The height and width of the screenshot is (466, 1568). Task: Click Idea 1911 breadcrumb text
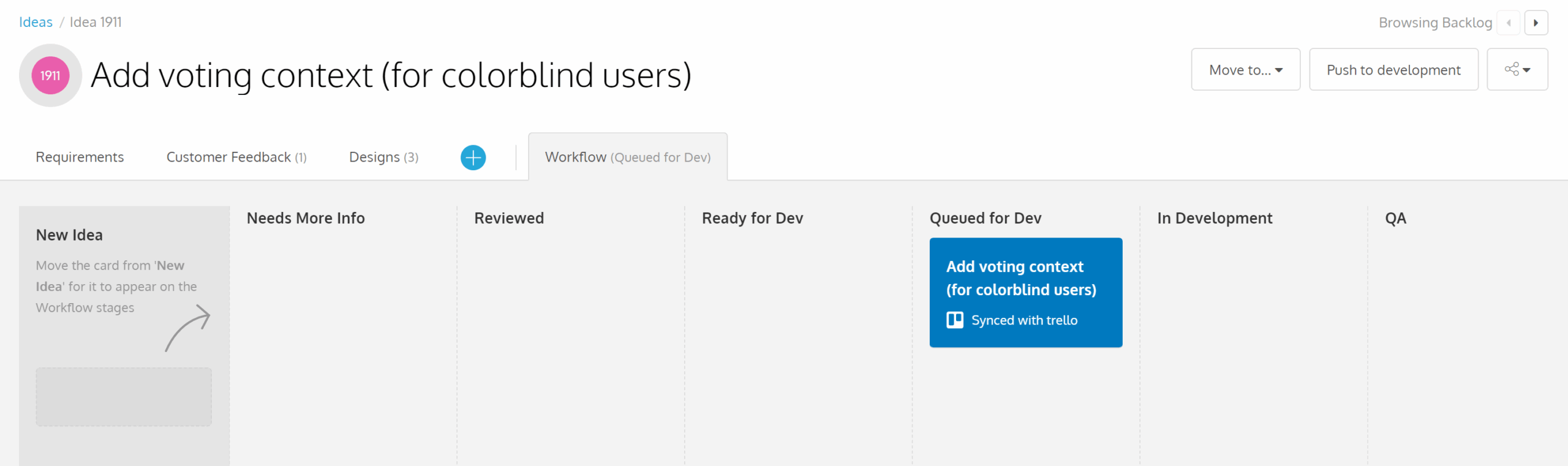click(96, 22)
